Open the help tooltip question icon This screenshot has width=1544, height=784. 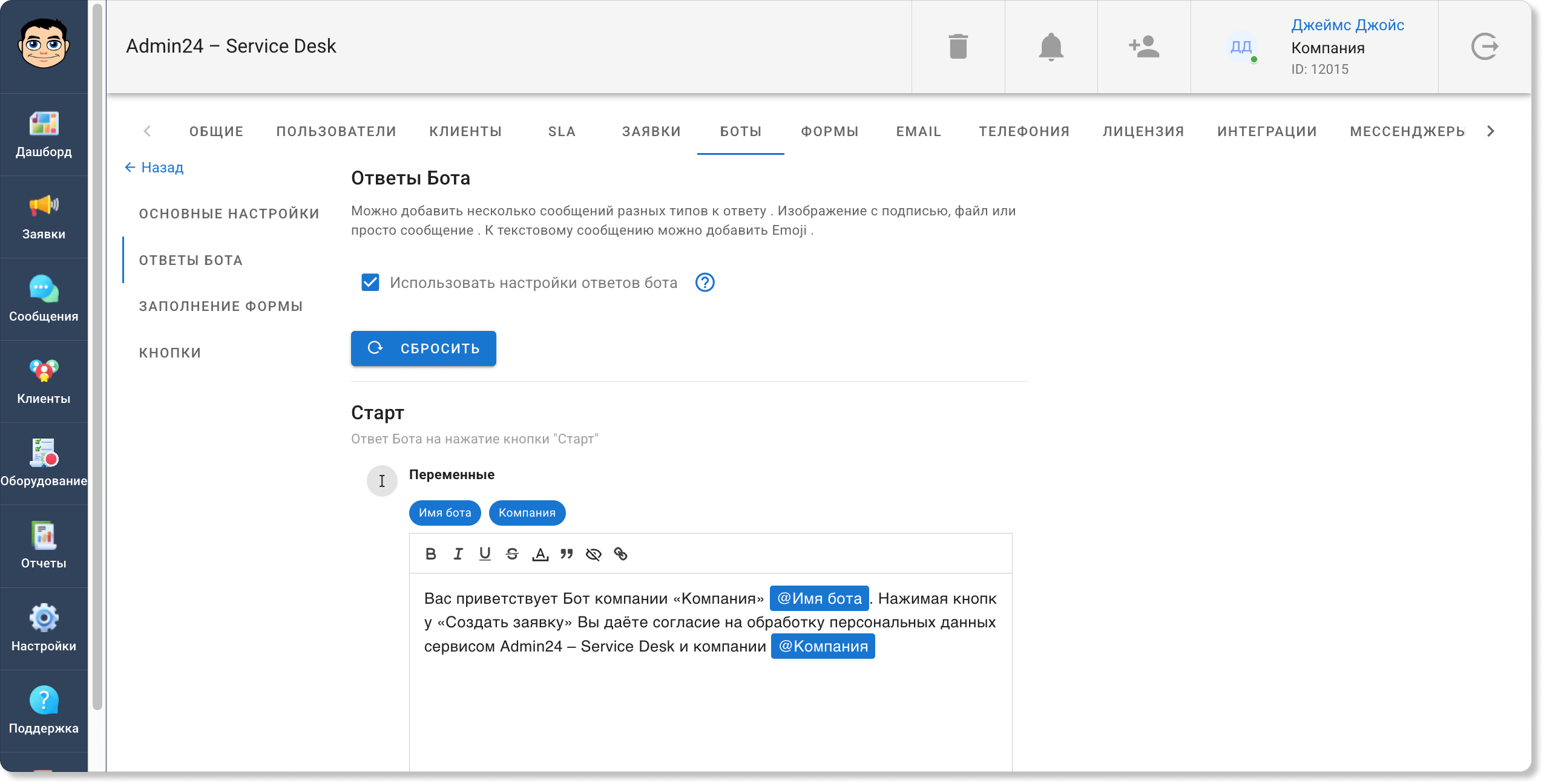pos(705,283)
